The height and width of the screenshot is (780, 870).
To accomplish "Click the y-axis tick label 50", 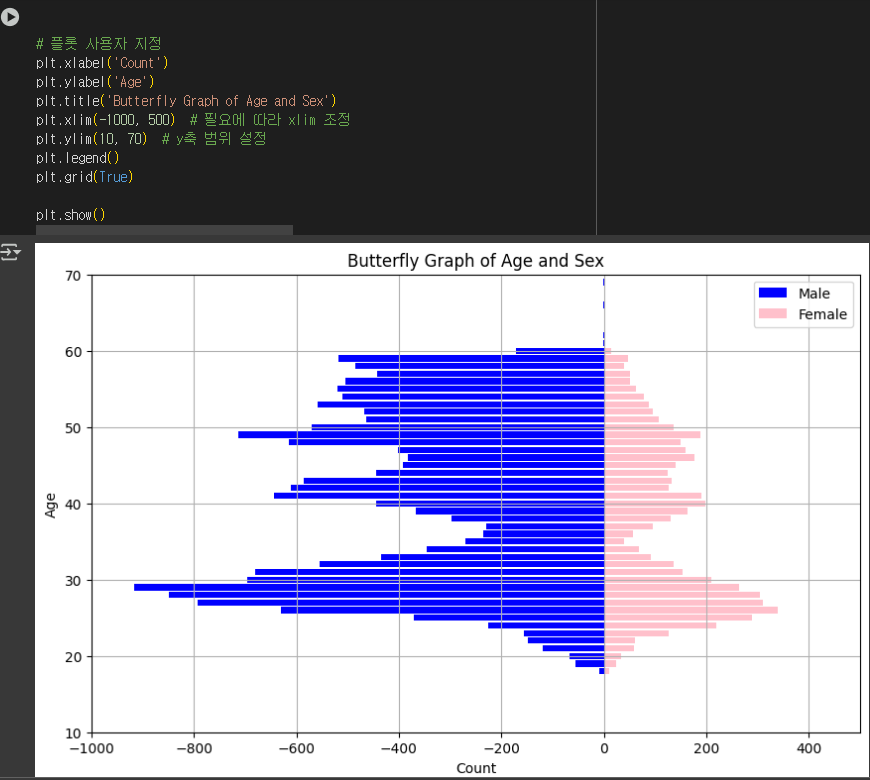I will click(73, 428).
